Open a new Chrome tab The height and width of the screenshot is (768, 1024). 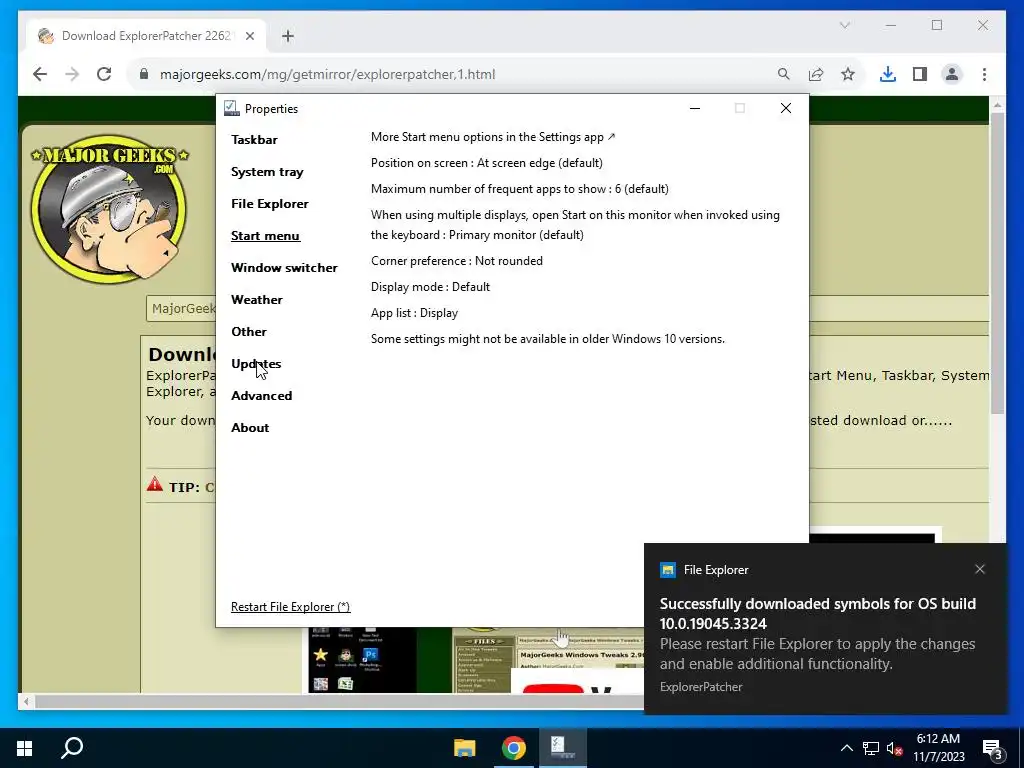[x=288, y=36]
